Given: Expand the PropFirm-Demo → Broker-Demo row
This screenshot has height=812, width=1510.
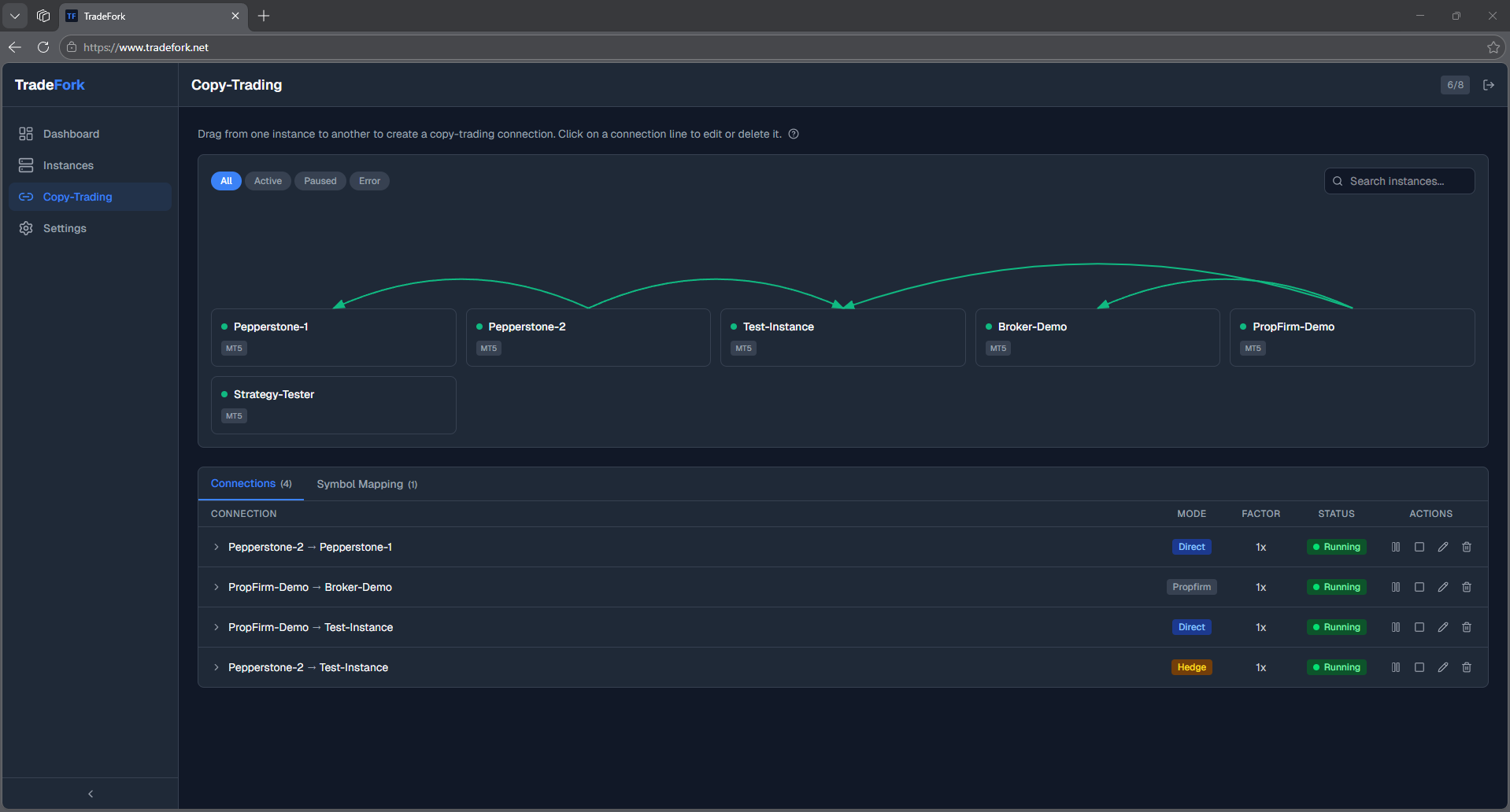Looking at the screenshot, I should click(217, 587).
